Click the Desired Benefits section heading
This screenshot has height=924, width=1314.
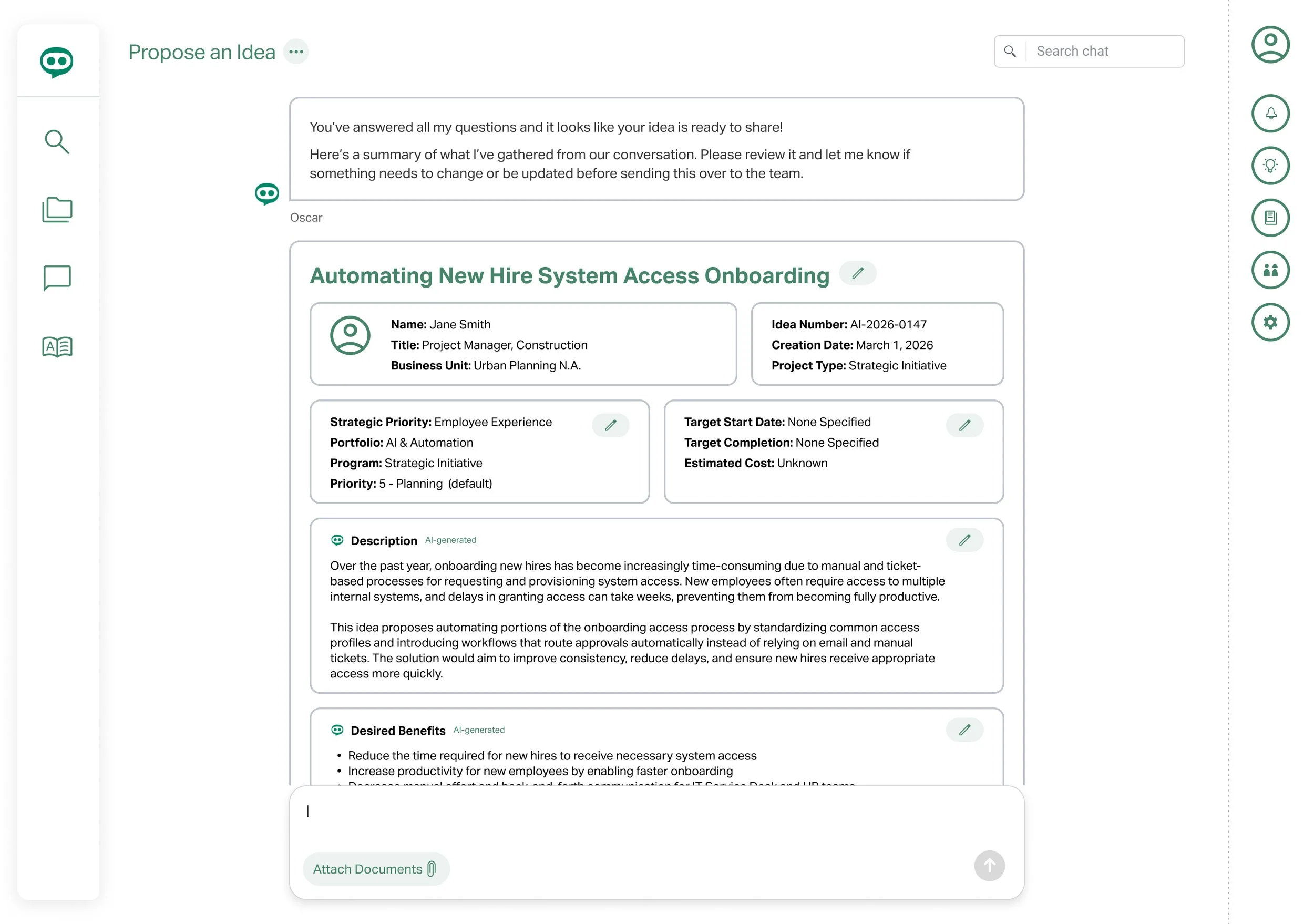398,731
